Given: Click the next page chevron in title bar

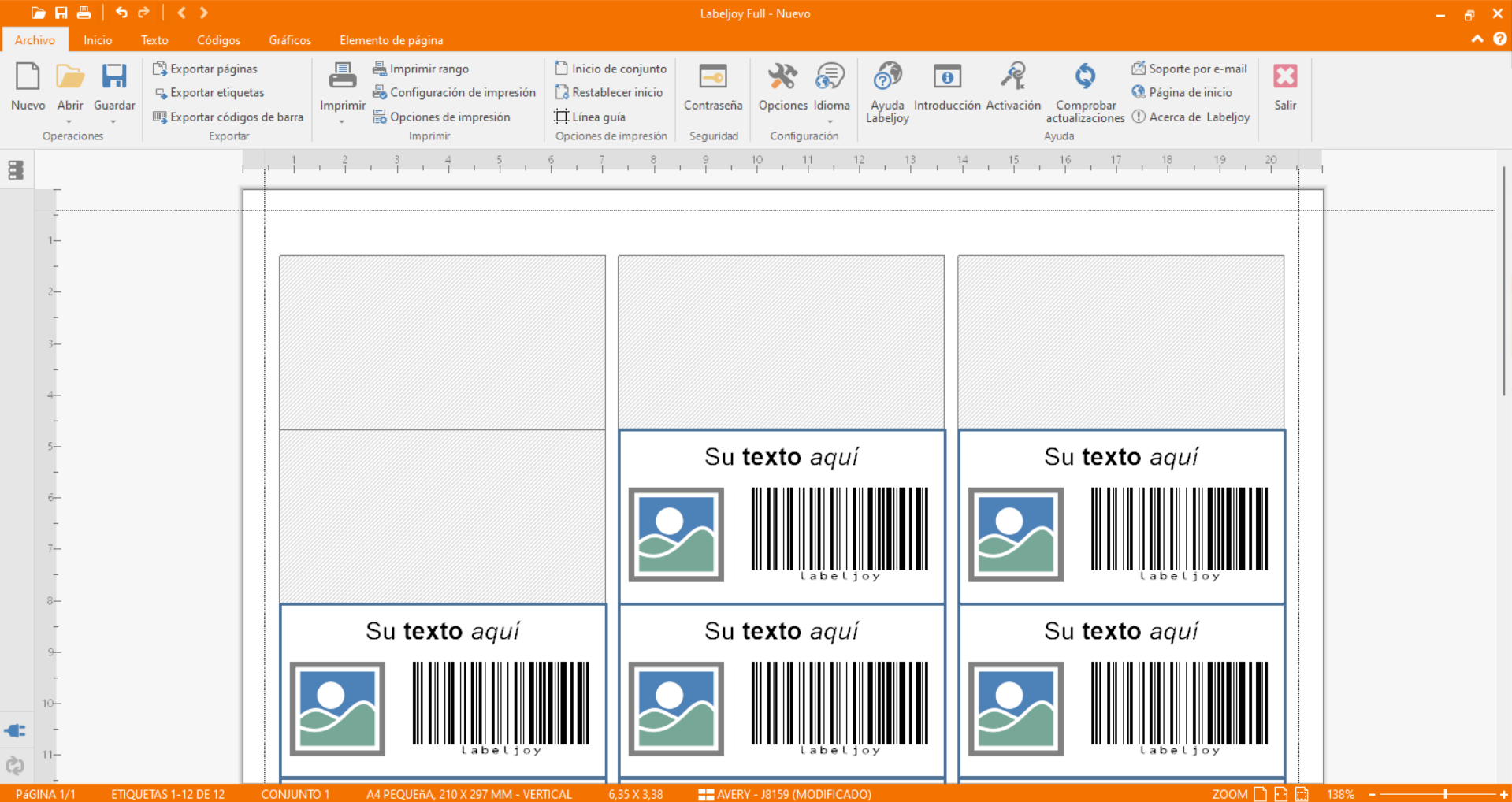Looking at the screenshot, I should click(x=204, y=13).
